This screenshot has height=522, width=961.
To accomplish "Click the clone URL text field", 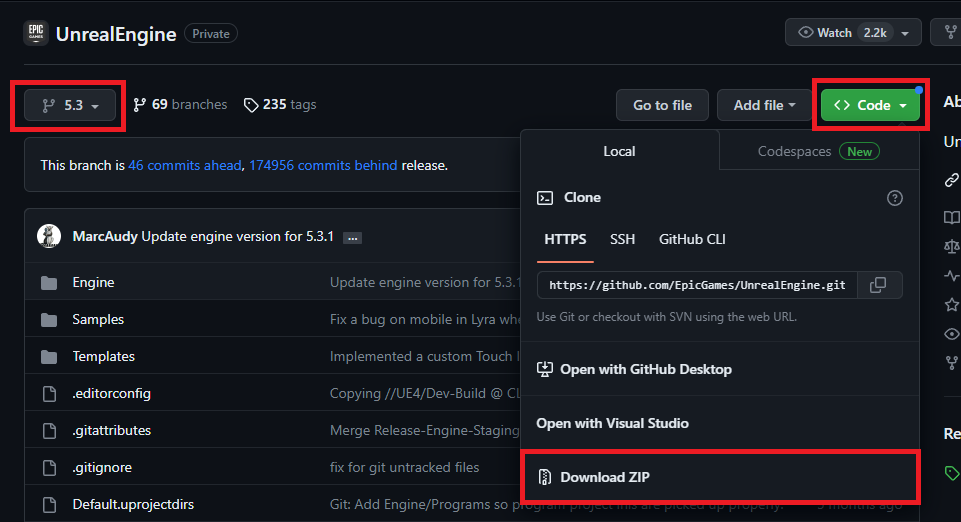I will coord(697,285).
